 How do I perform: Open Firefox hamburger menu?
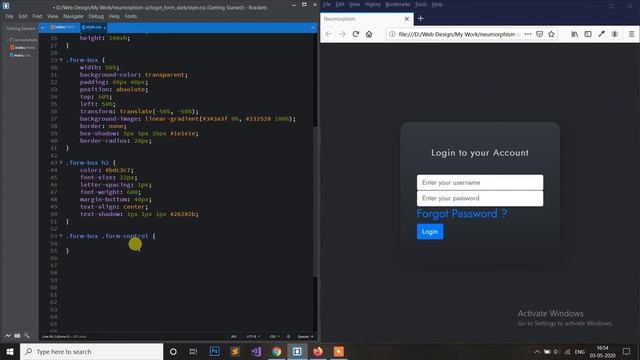[x=631, y=34]
